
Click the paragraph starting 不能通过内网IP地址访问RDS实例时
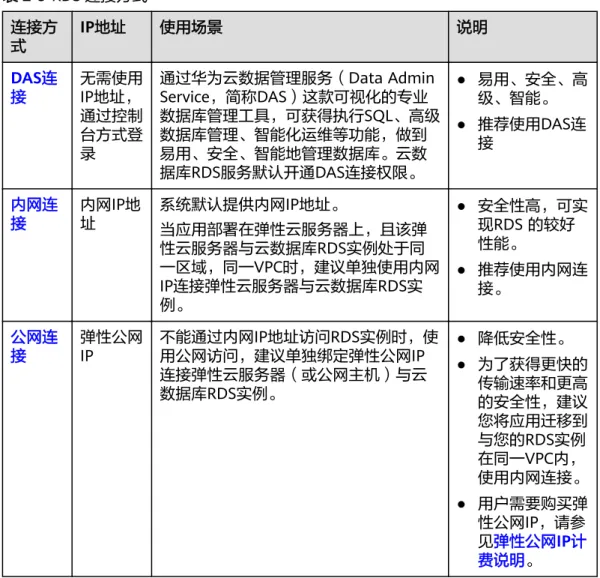(x=299, y=365)
